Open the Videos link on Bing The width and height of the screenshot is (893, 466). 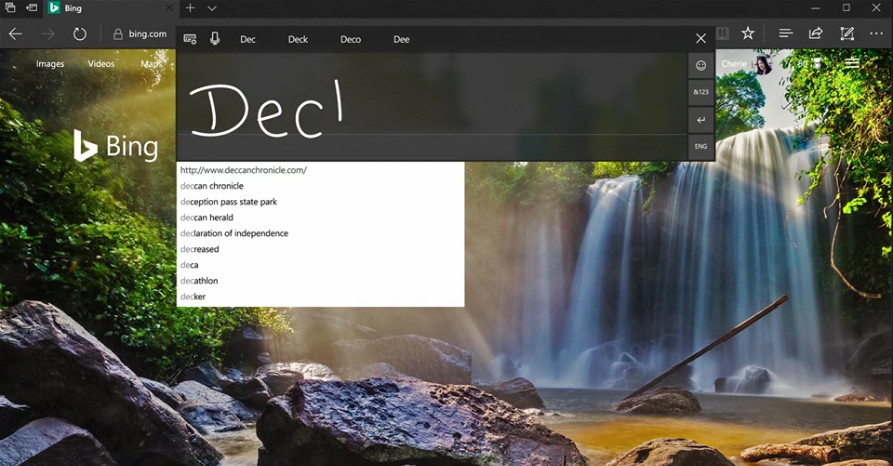tap(101, 64)
